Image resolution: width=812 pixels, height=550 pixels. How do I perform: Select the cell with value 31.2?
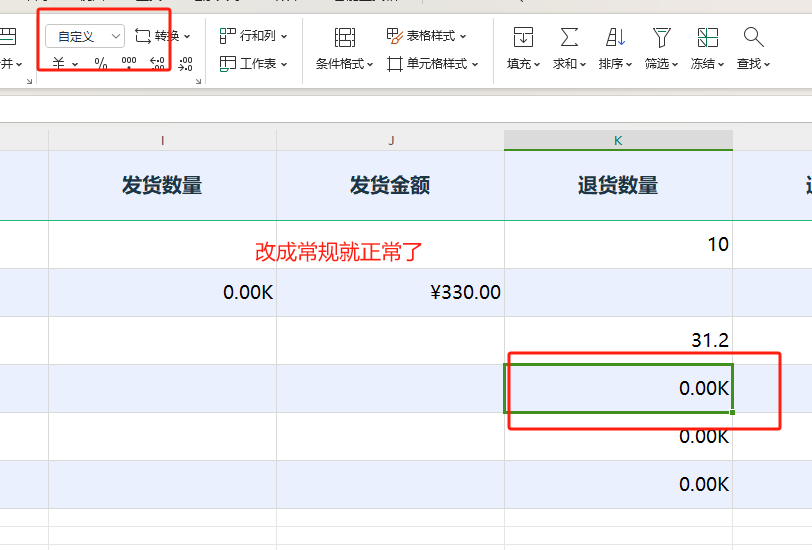pos(618,340)
